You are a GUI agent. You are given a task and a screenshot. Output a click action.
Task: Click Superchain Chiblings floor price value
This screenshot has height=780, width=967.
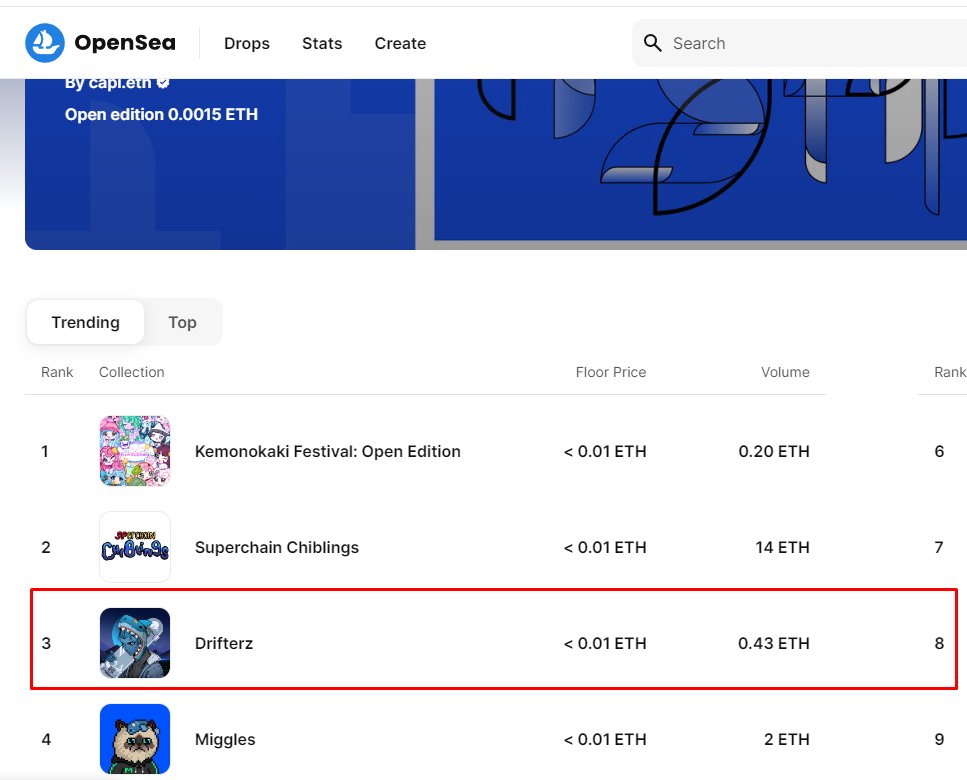coord(605,548)
